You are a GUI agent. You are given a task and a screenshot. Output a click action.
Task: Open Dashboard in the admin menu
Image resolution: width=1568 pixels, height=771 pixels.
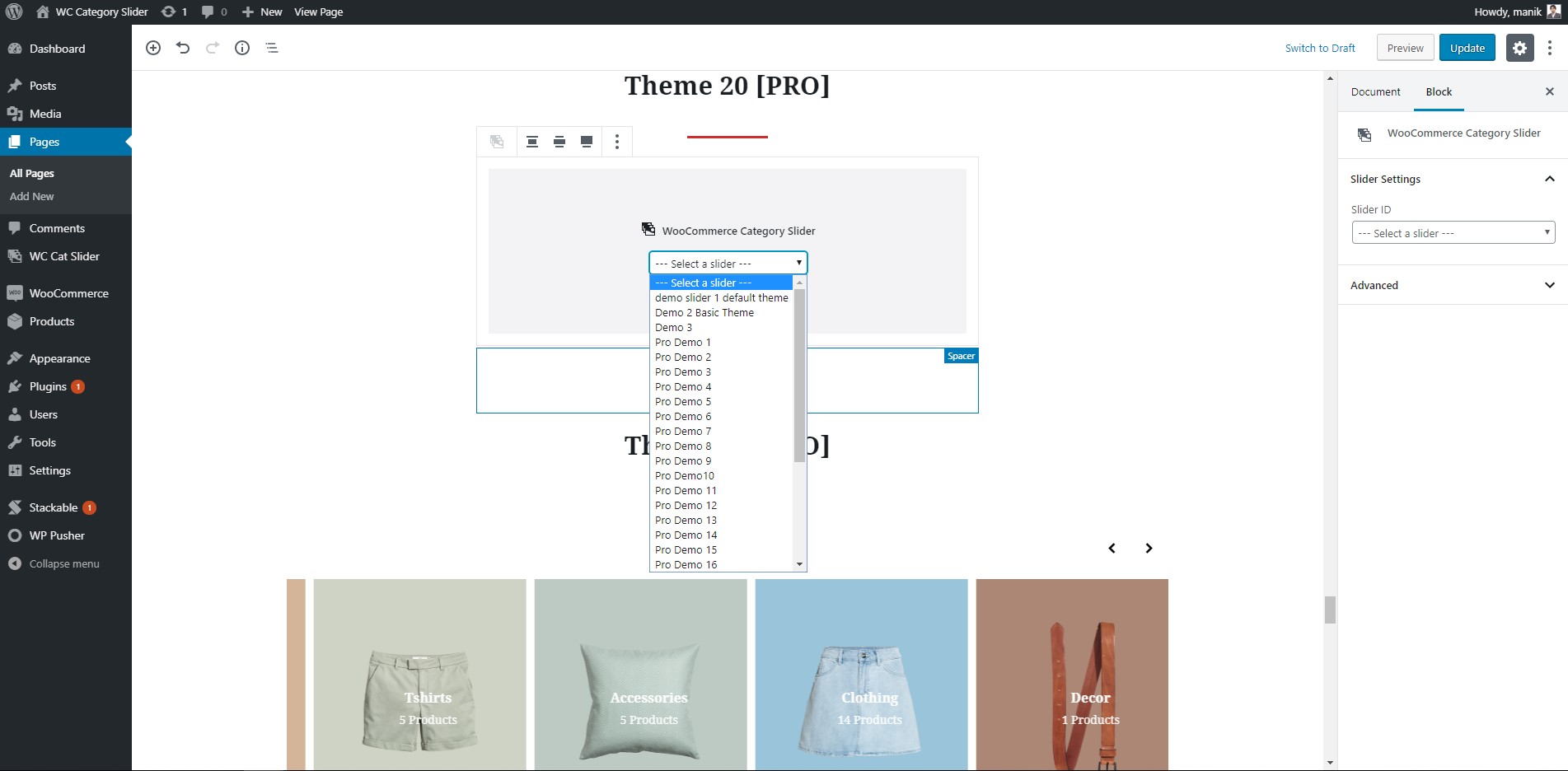click(66, 49)
